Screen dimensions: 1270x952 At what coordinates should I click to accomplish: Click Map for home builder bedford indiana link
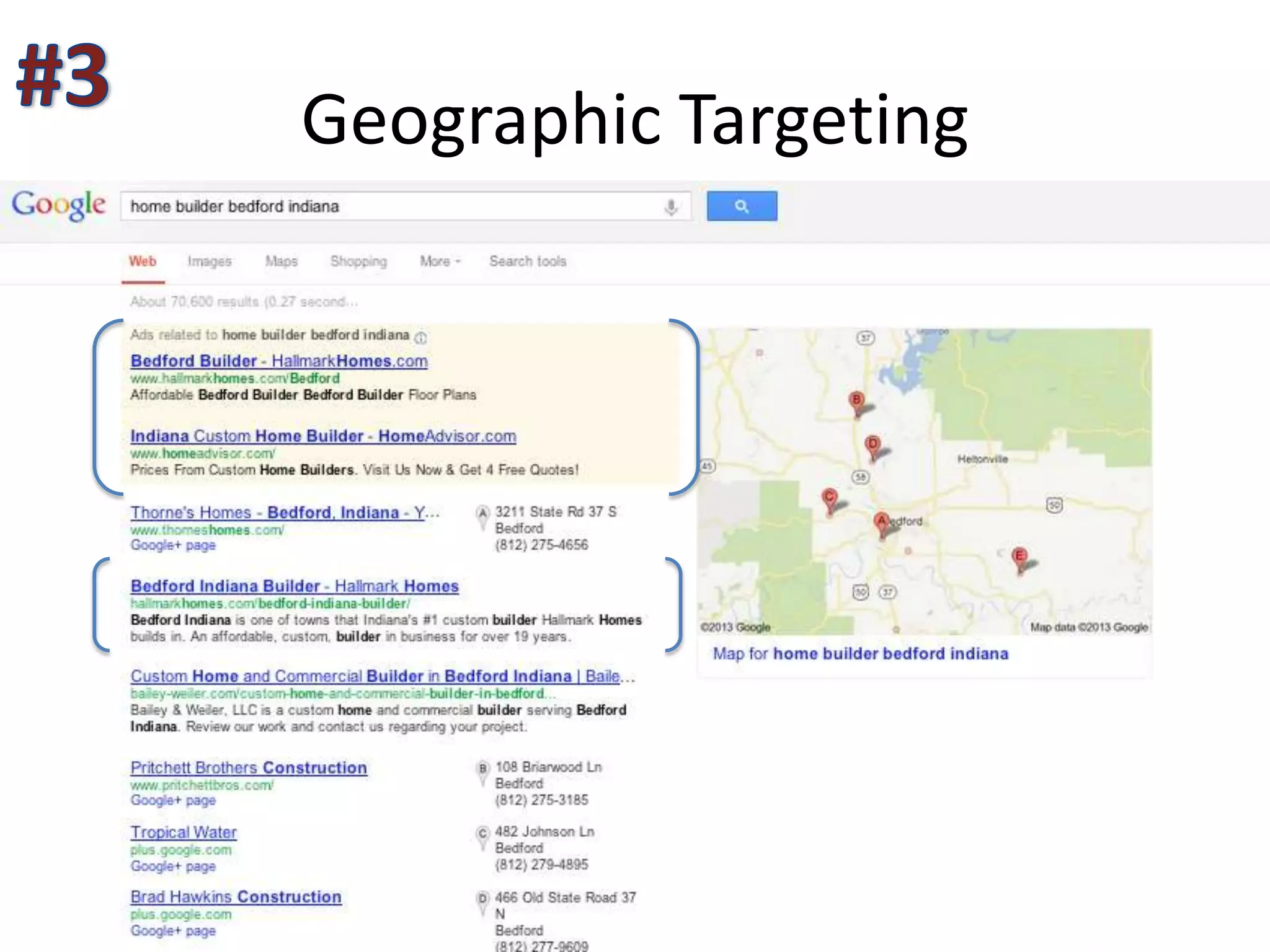pyautogui.click(x=861, y=654)
